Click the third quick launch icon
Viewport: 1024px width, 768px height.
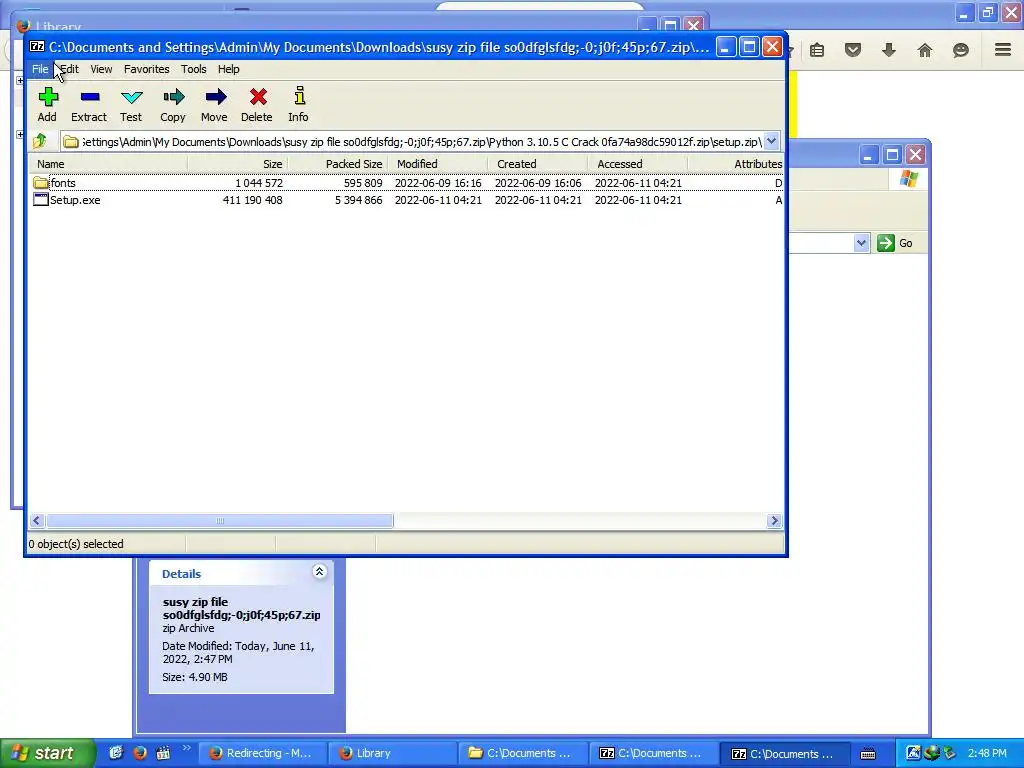click(x=163, y=753)
